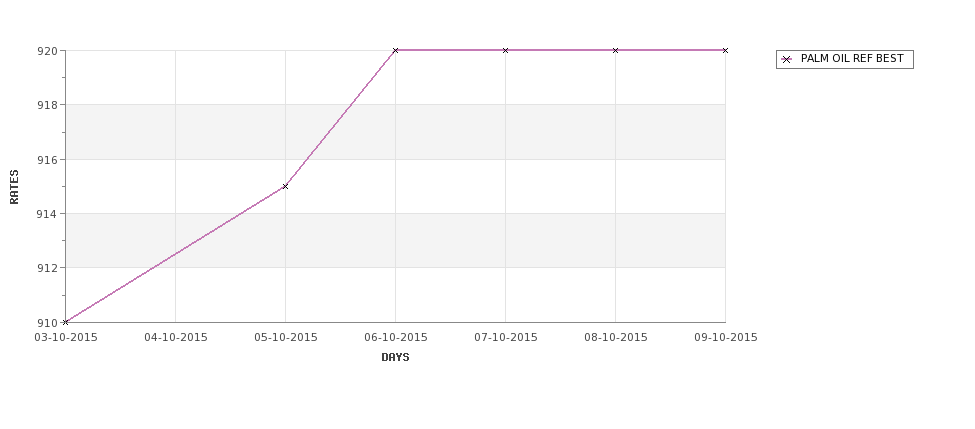Click the last data point at 09-10-2015
The image size is (975, 429).
[x=725, y=50]
